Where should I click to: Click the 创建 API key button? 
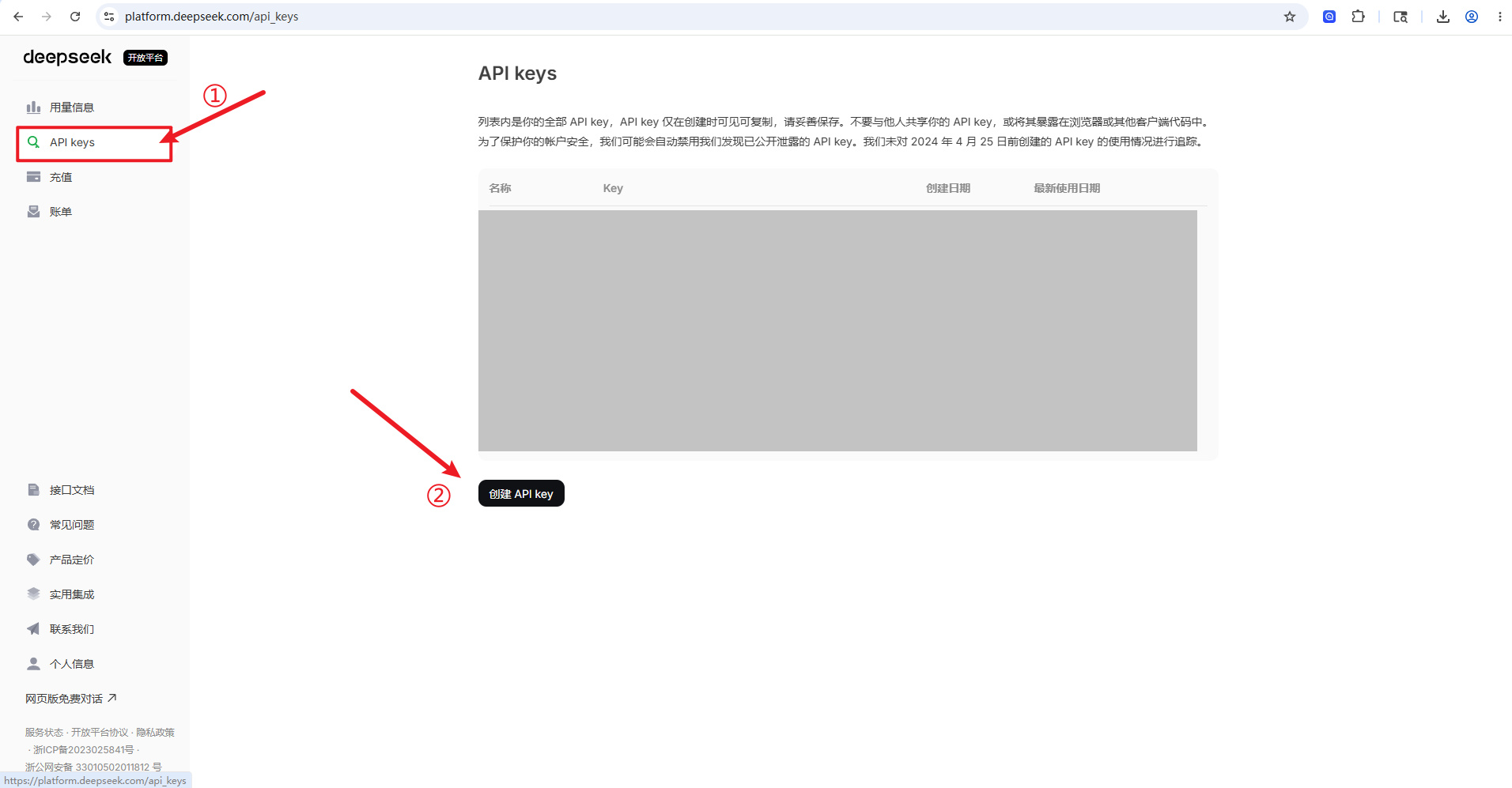[521, 493]
